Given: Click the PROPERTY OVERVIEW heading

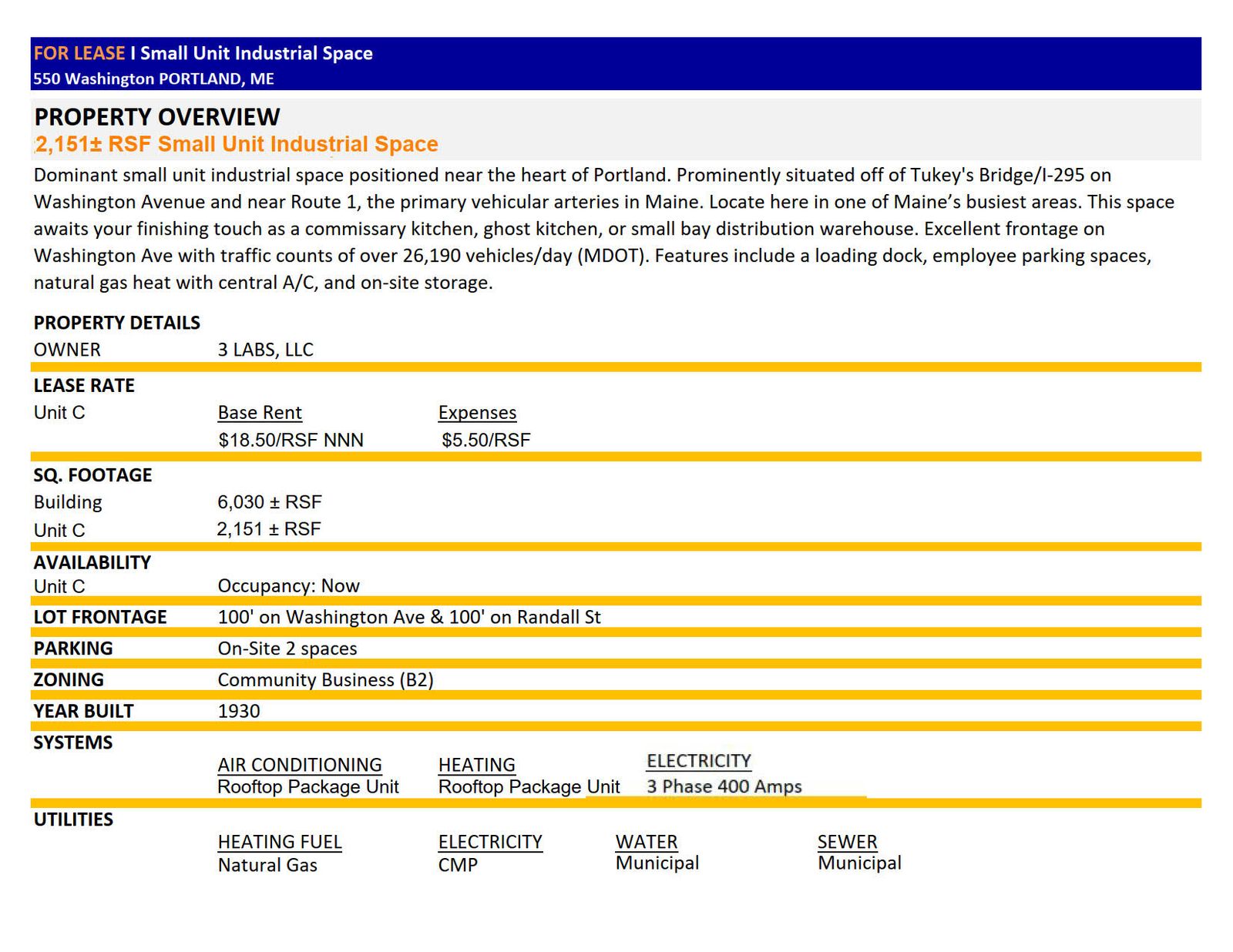Looking at the screenshot, I should tap(157, 117).
